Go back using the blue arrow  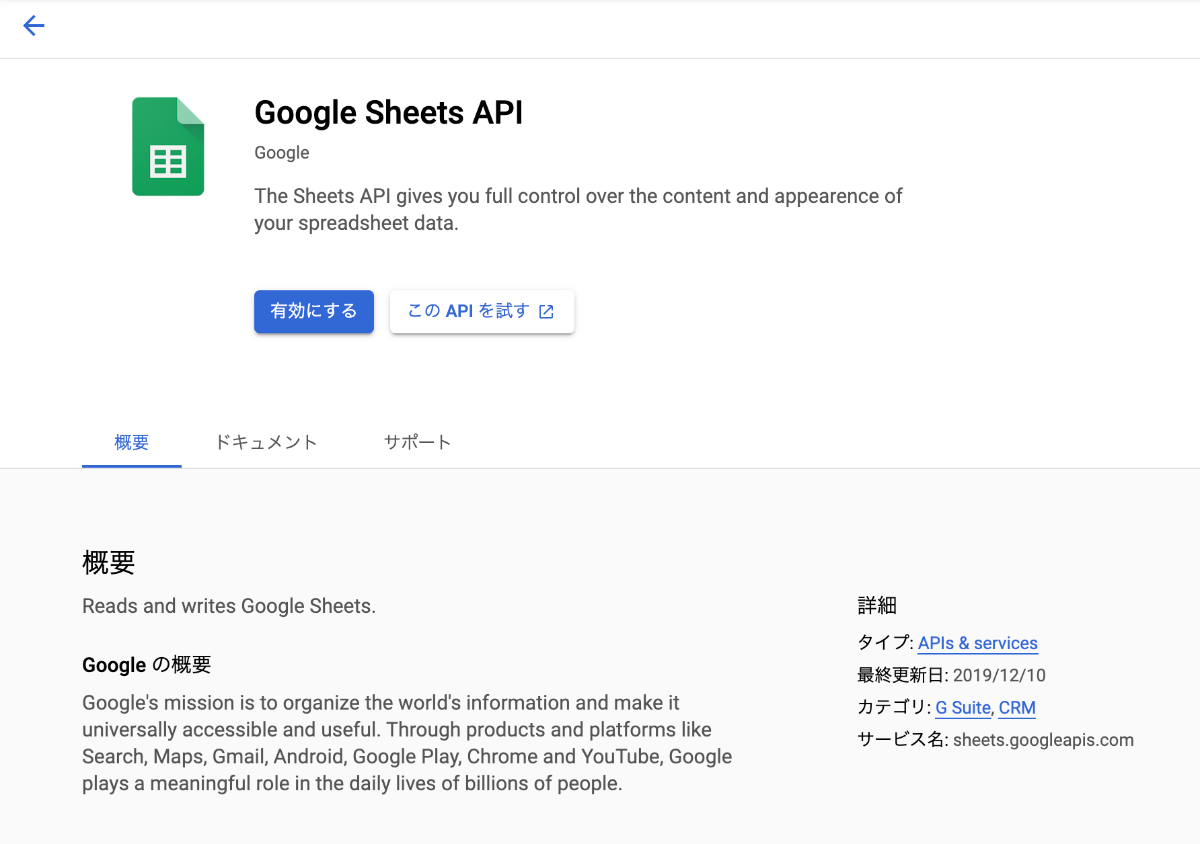[x=34, y=26]
